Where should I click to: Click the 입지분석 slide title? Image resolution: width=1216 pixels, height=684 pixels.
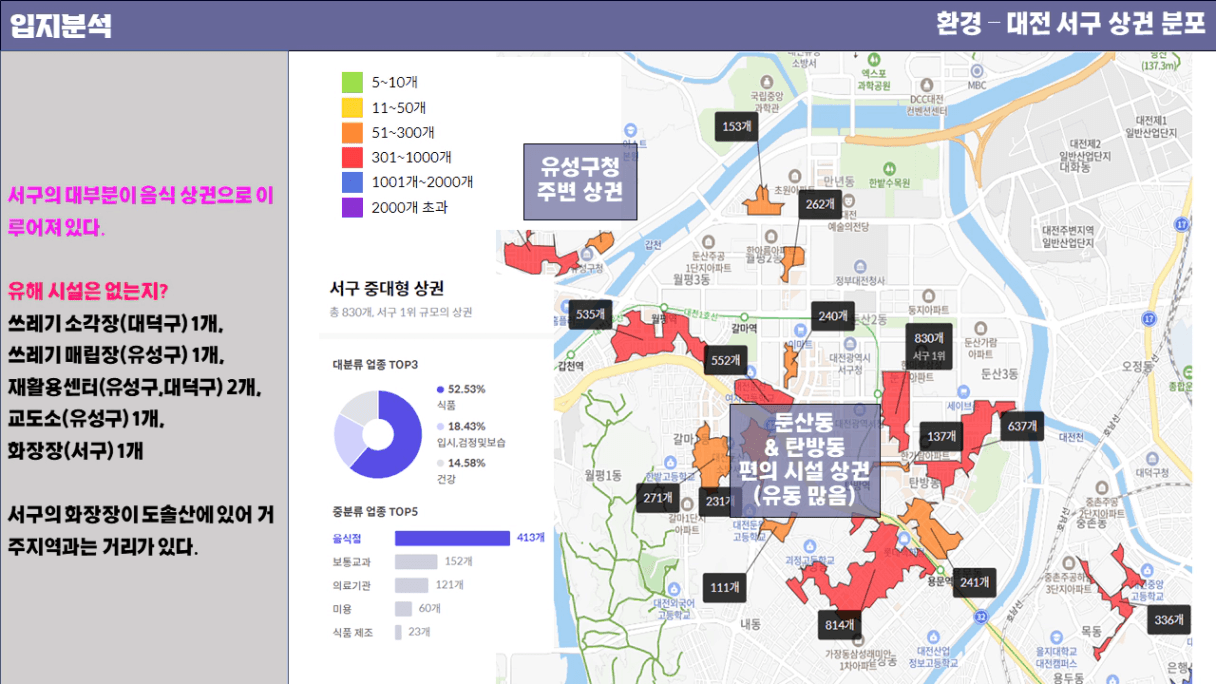pos(61,26)
